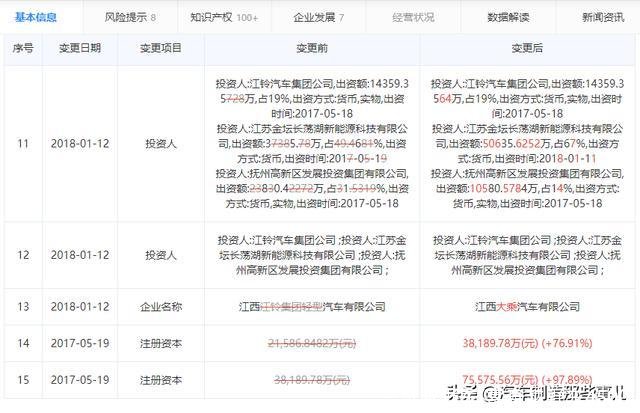Click the struck-through 21,586.8482万元 value
Screen dimensions: 640x413
[x=314, y=342]
